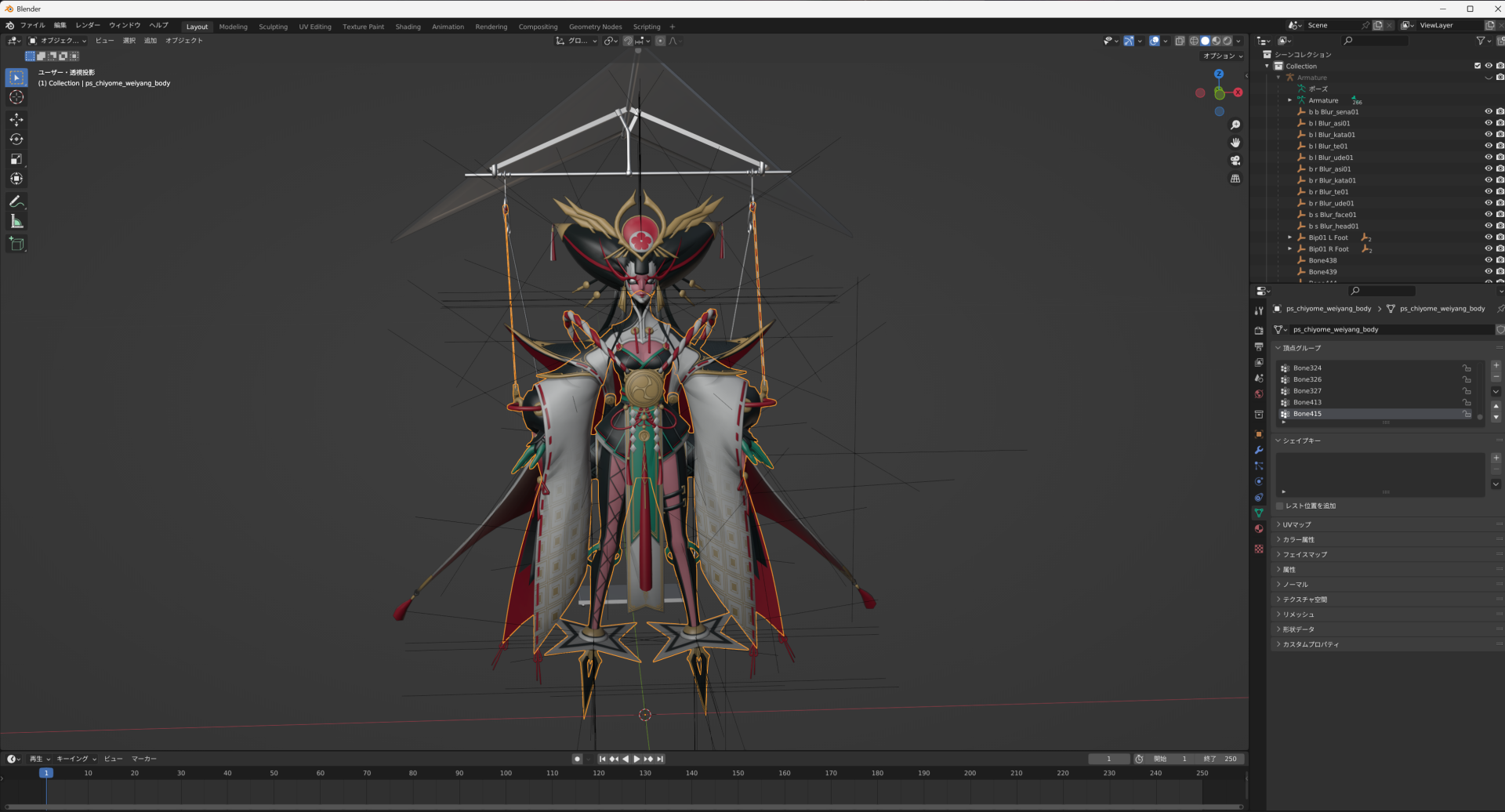Expand the Bip01 L Foot tree row
Screen dimensions: 1505x812
tap(1289, 237)
